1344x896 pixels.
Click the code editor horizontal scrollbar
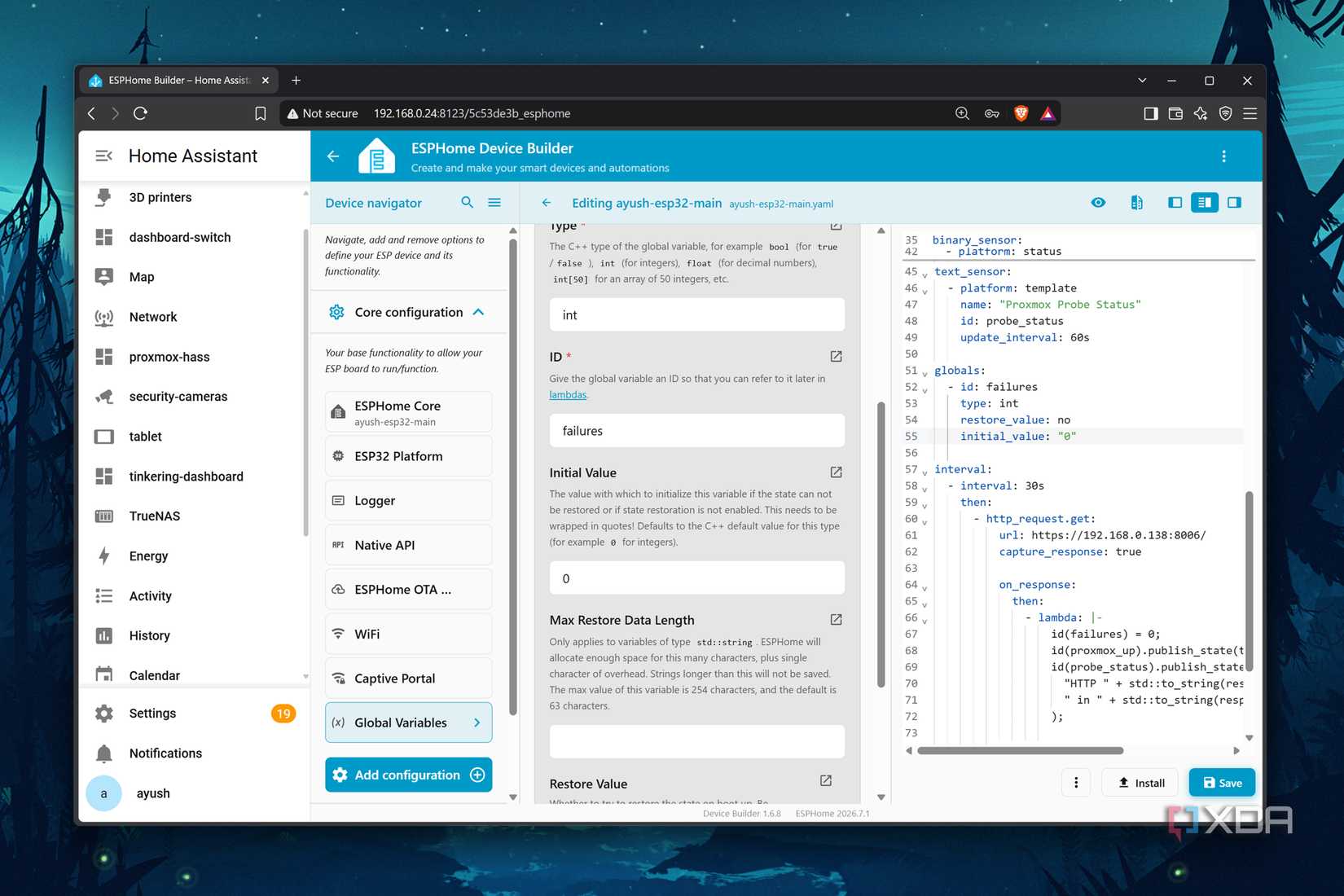[x=1021, y=751]
